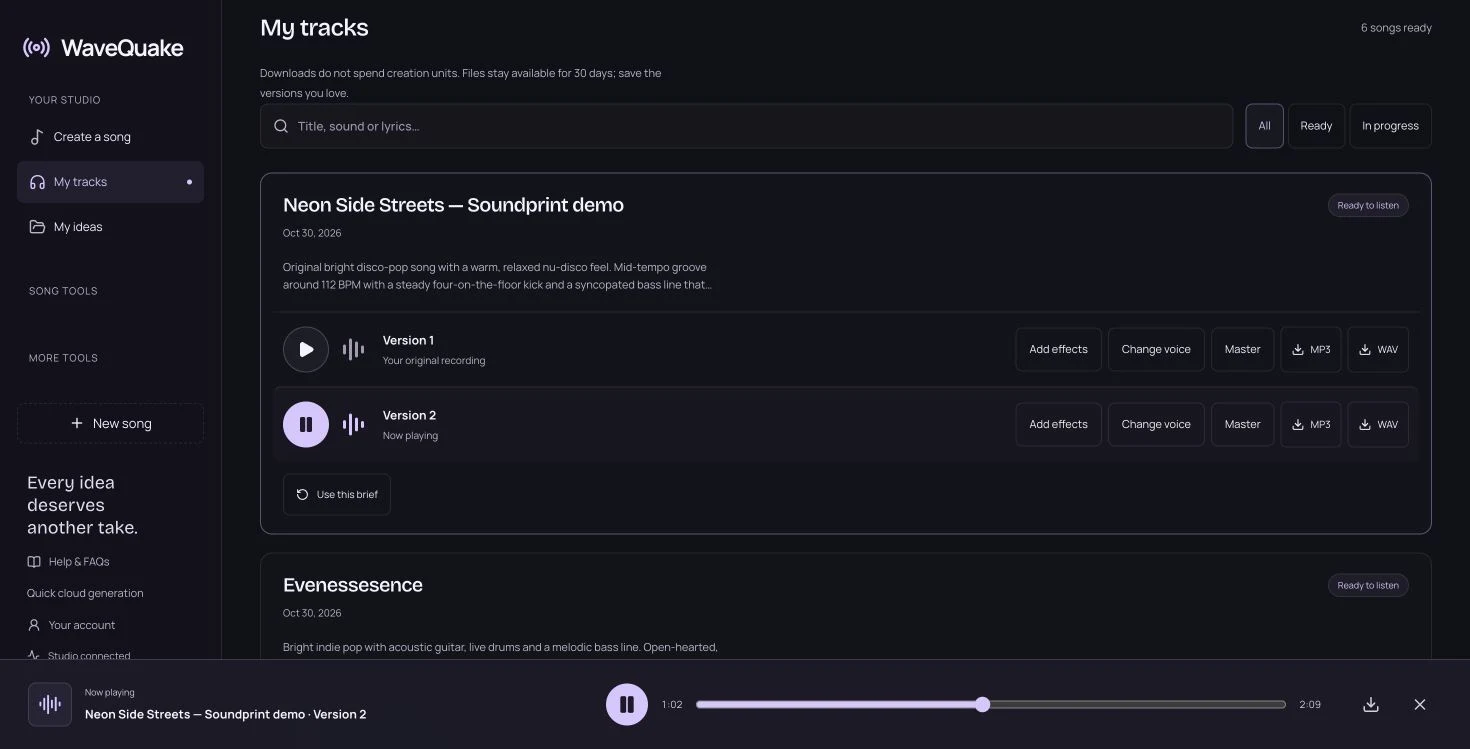Click the waveform icon of Version 2
Viewport: 1470px width, 749px height.
[353, 424]
